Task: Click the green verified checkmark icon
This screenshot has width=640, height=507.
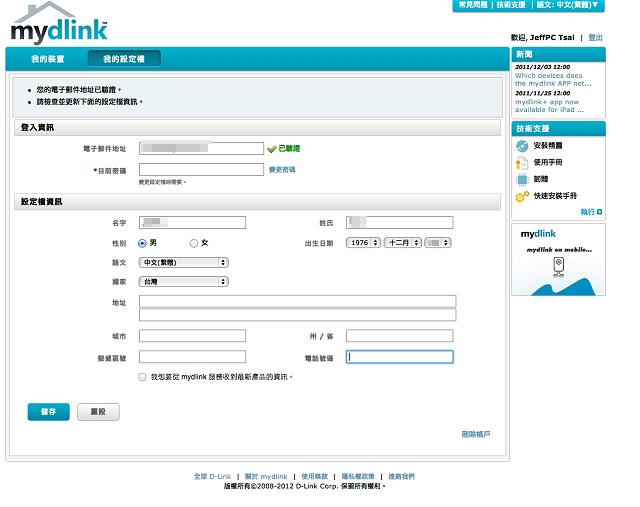Action: coord(271,149)
